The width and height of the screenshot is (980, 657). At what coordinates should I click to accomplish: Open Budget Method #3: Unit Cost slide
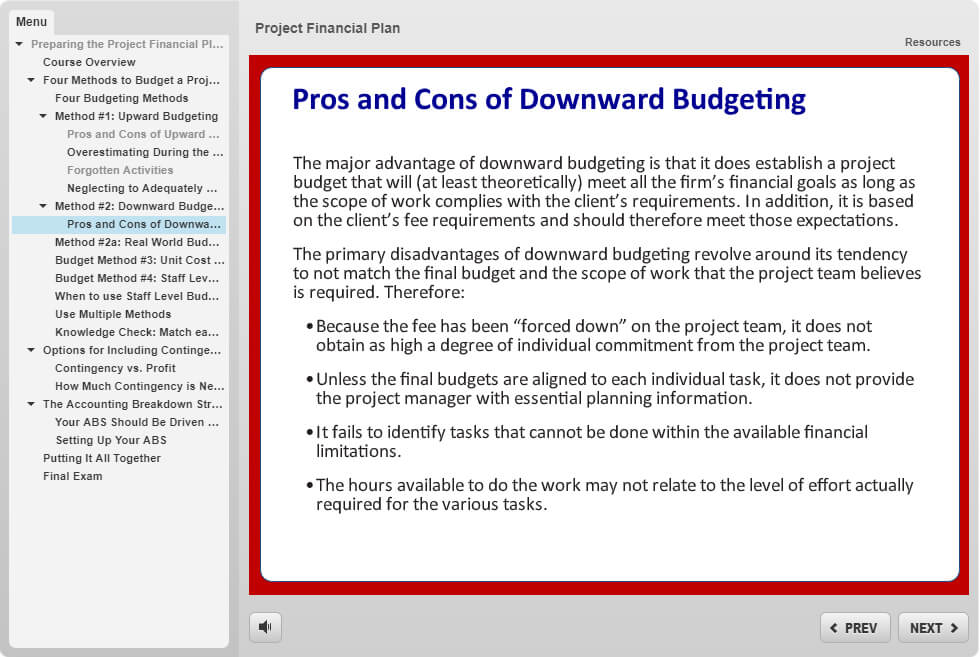[x=139, y=260]
